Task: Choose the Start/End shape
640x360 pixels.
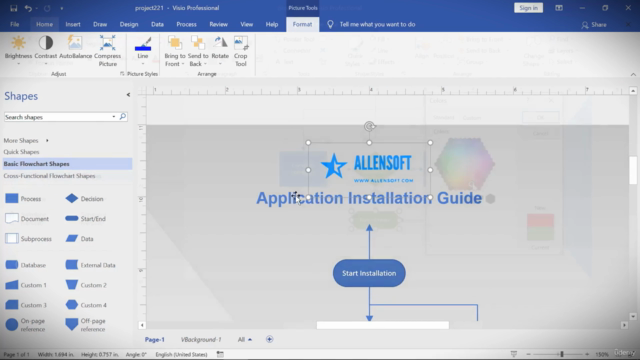Action: (x=85, y=219)
